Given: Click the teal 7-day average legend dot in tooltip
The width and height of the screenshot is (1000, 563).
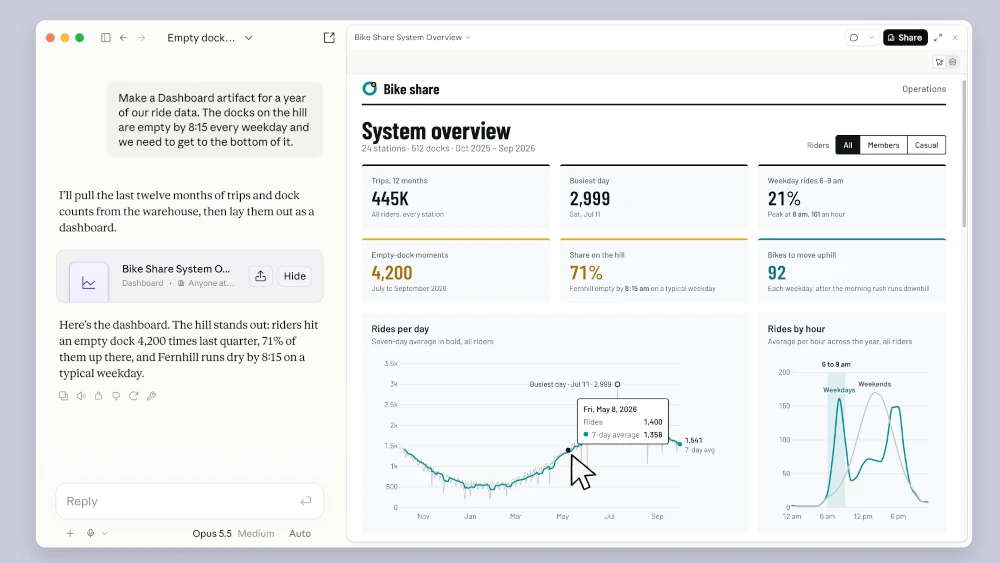Looking at the screenshot, I should tap(585, 434).
